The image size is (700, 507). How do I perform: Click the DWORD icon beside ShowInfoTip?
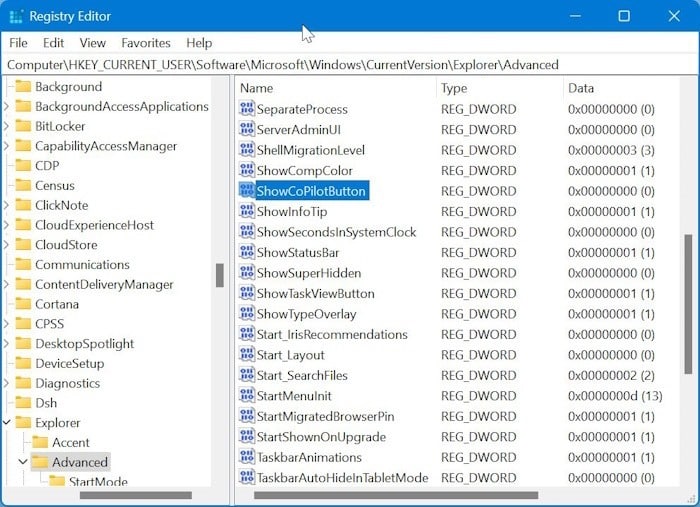[247, 212]
